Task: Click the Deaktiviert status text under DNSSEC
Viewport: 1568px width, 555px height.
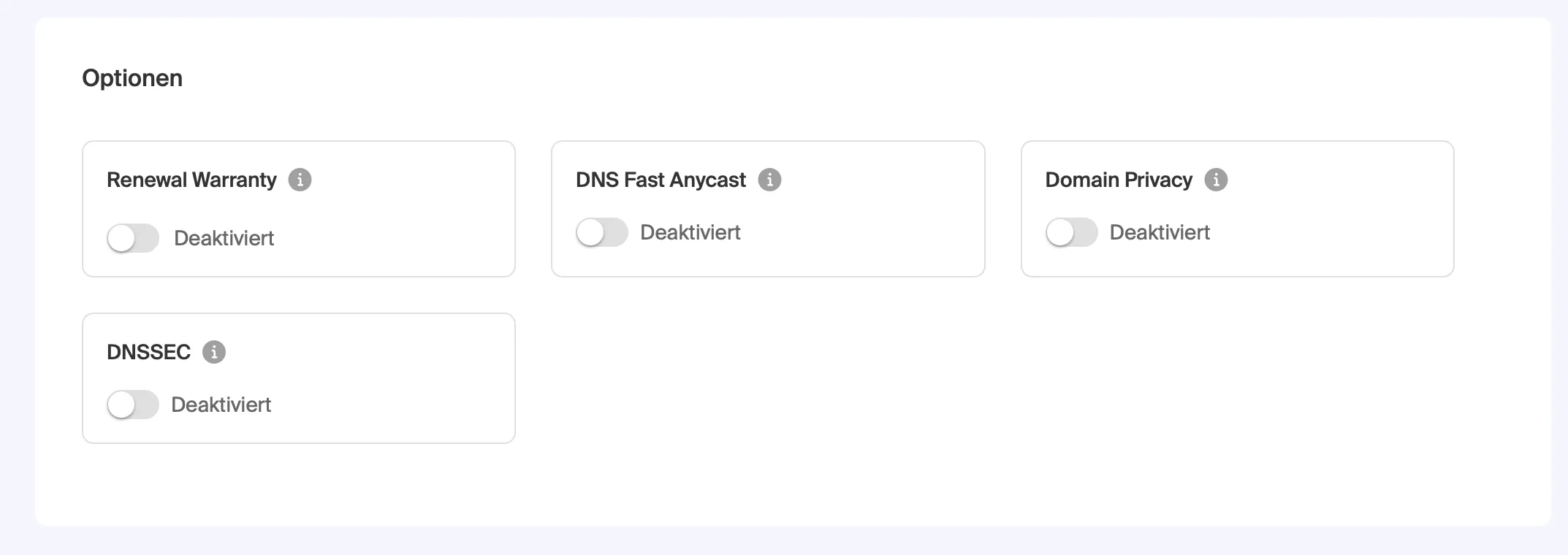Action: pyautogui.click(x=221, y=405)
